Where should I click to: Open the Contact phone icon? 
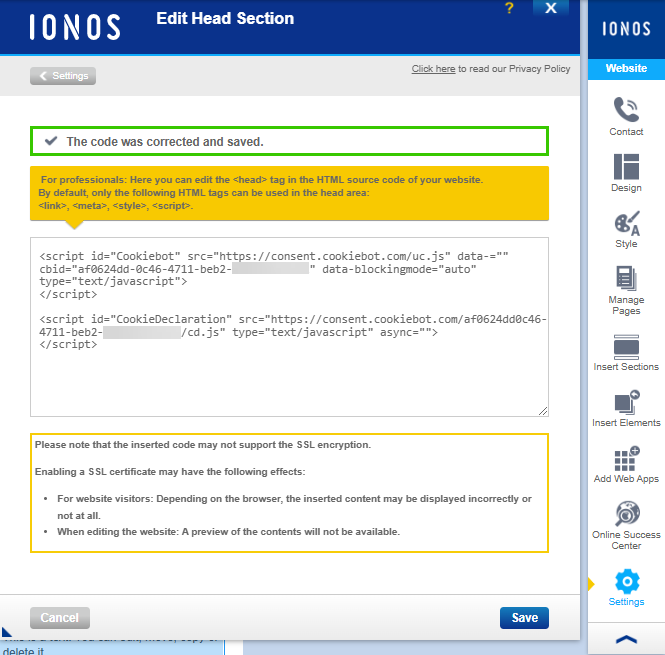[x=626, y=110]
